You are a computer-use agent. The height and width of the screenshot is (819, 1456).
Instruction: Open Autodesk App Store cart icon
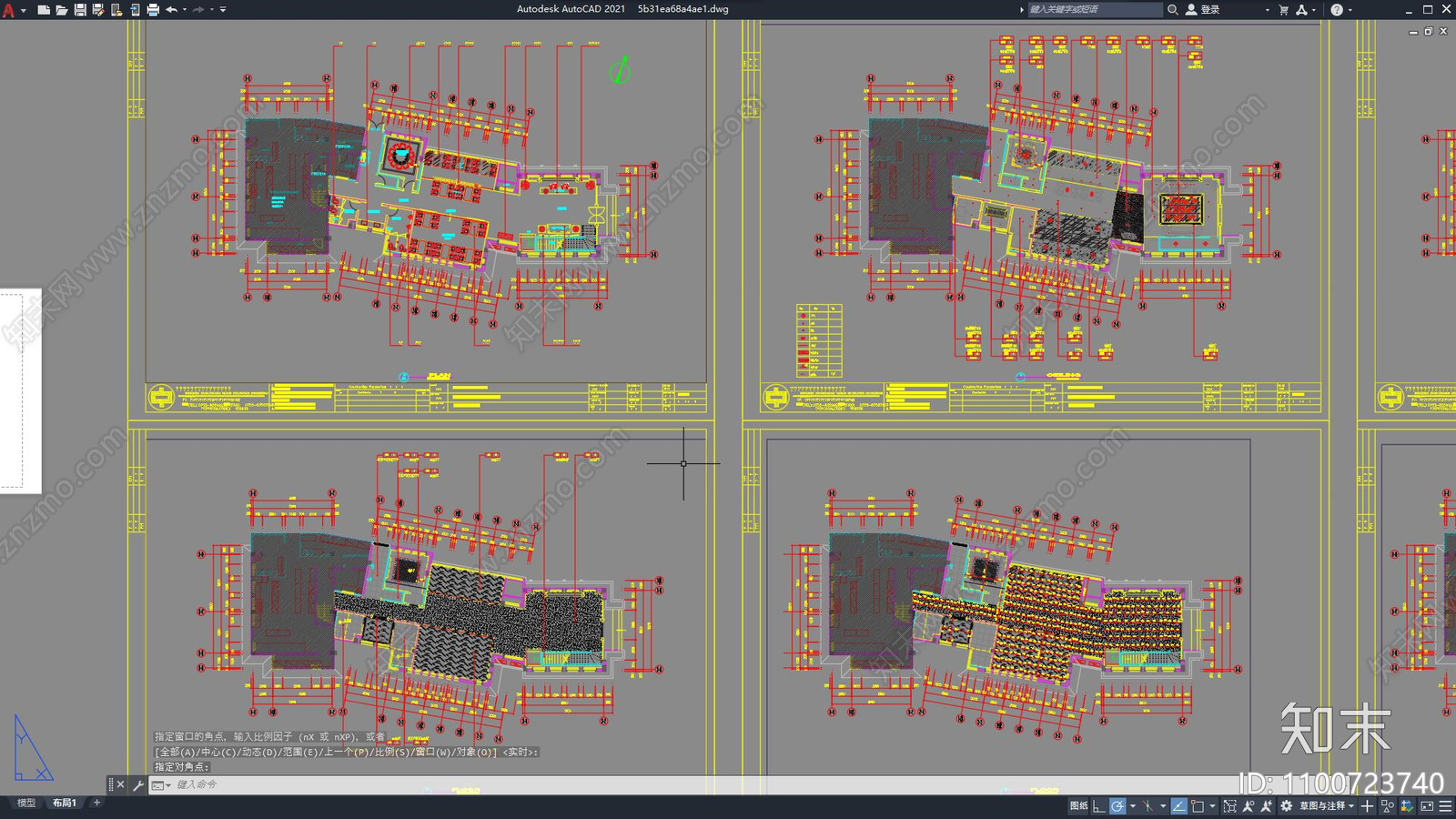pos(1284,10)
